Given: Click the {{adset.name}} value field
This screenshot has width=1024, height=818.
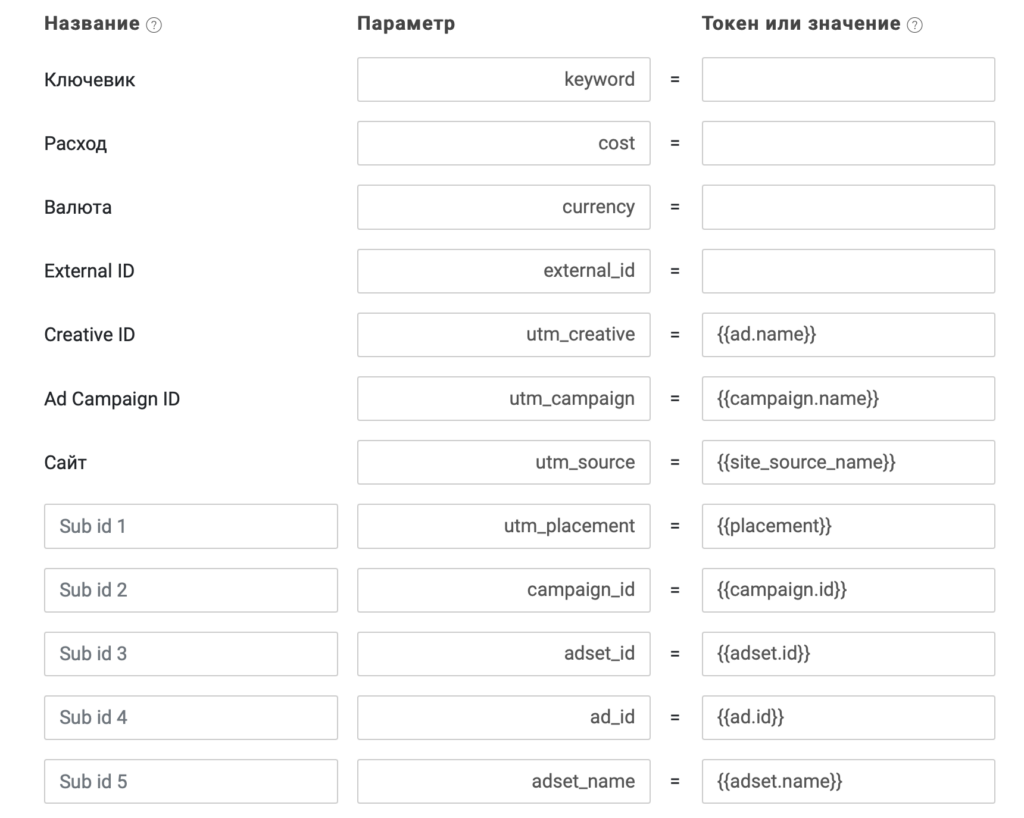Looking at the screenshot, I should 848,781.
